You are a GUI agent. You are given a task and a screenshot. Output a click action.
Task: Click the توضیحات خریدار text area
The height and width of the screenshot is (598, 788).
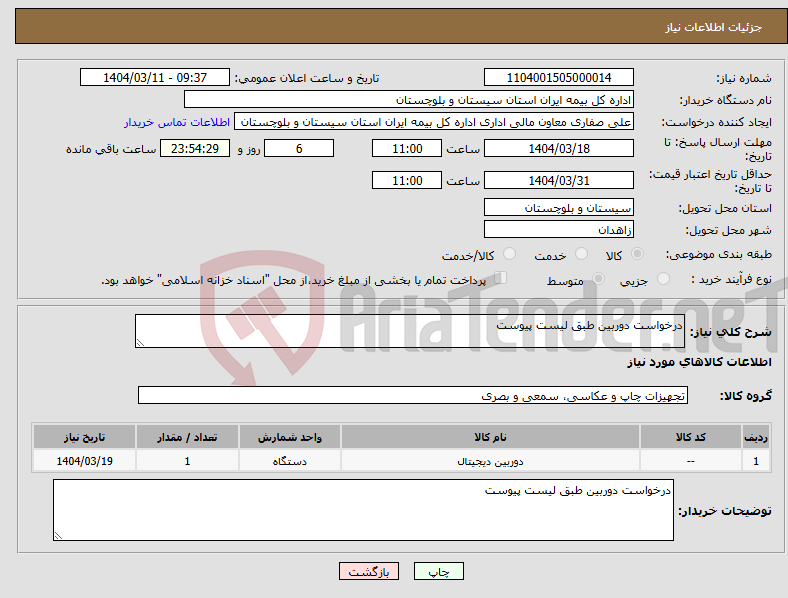(363, 510)
